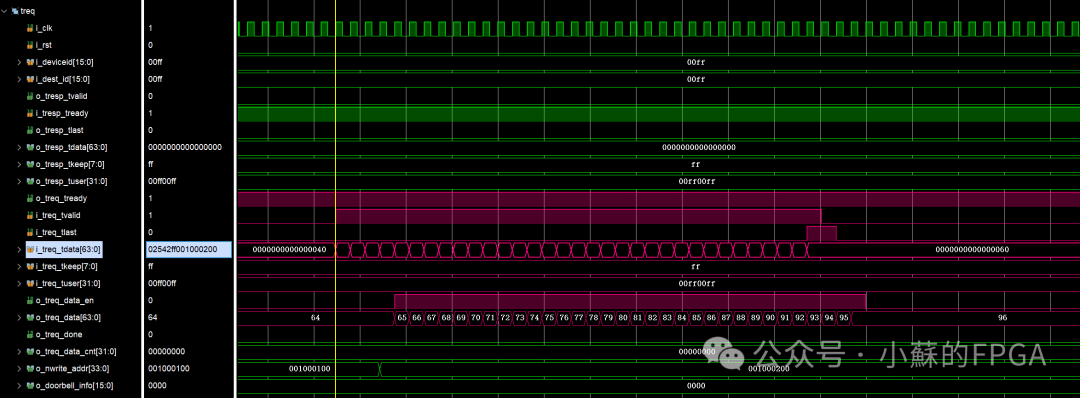Screen dimensions: 1080x398
Task: Expand the o_treq_data_cnt[31:0] bus
Action: coord(19,351)
